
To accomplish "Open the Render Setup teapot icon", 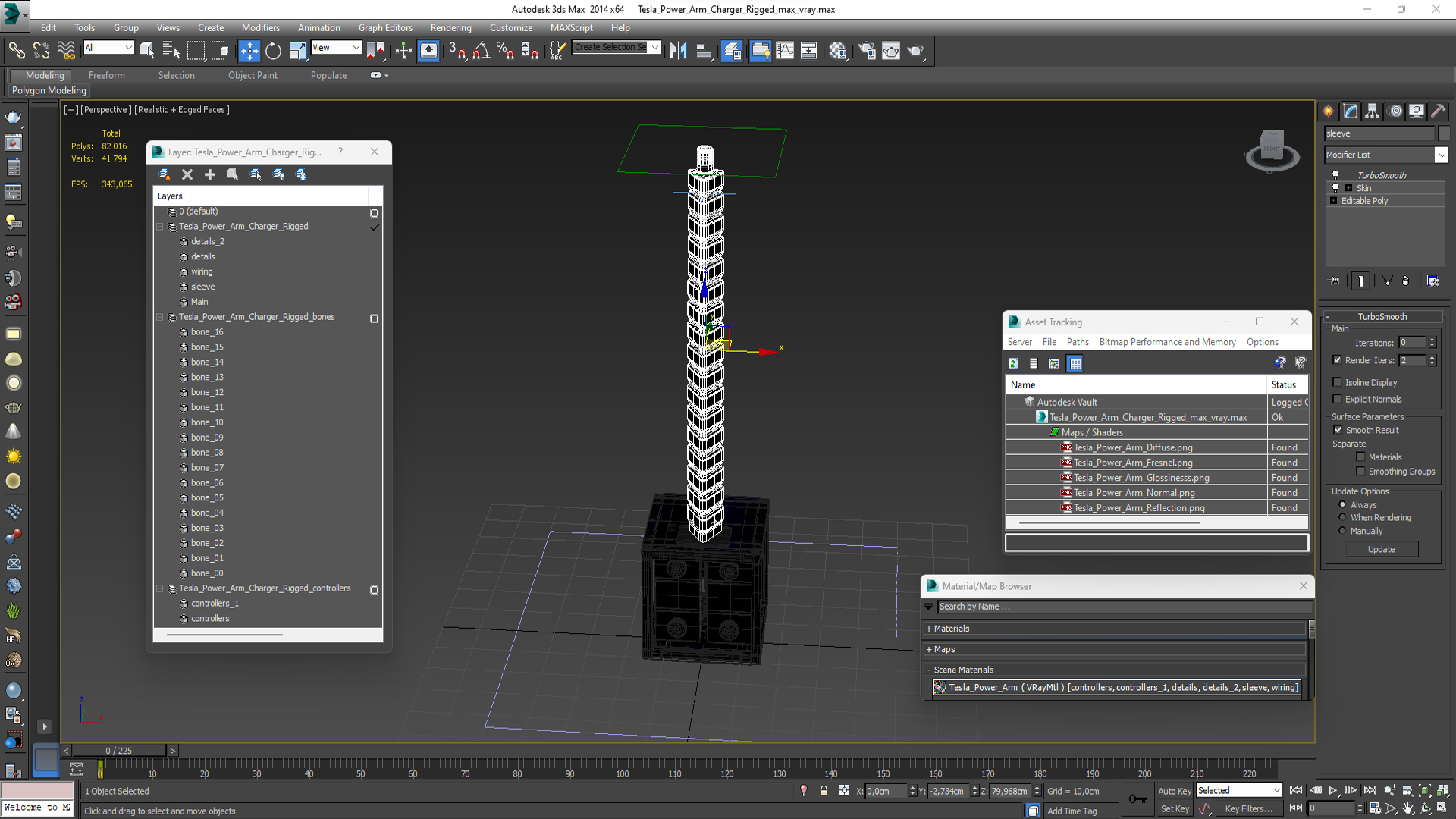I will click(x=867, y=51).
